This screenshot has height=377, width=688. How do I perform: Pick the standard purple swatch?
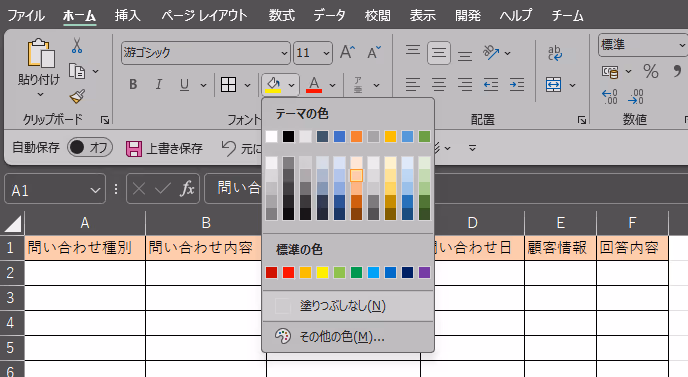click(x=424, y=273)
